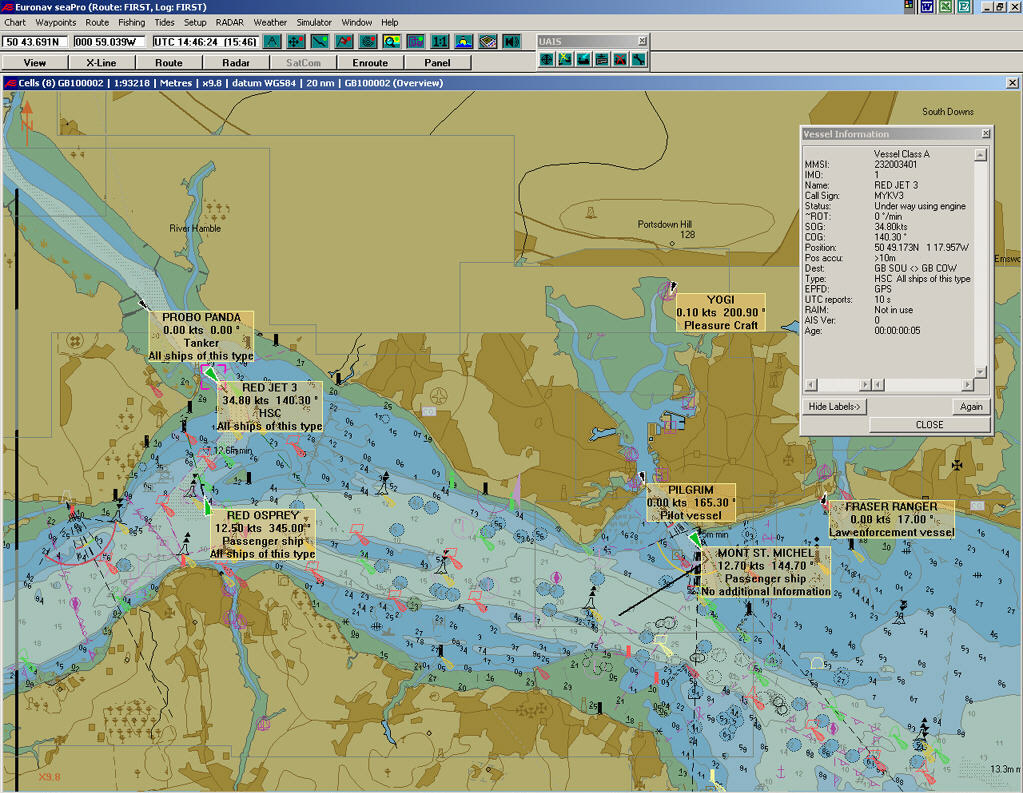Click the green Excel icon in Office shortcut bar

(x=945, y=7)
